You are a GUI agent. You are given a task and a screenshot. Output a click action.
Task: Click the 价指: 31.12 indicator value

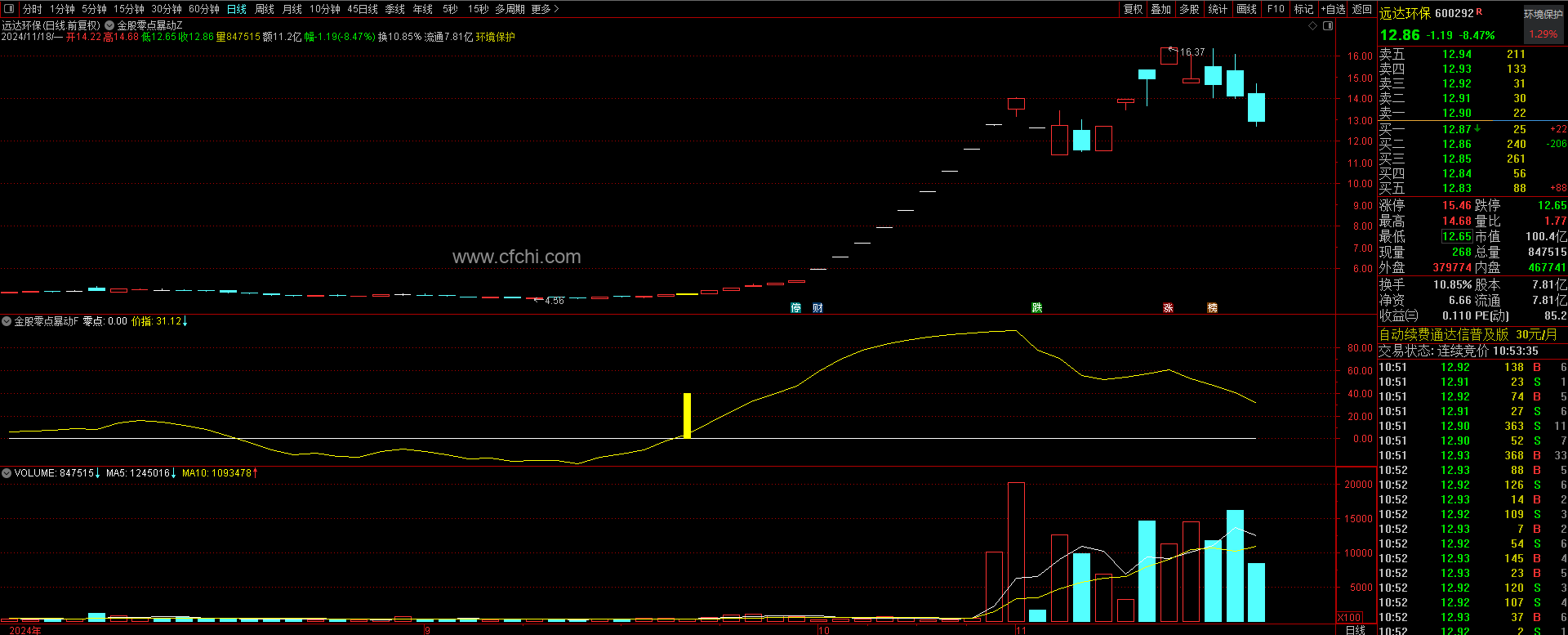pos(159,321)
